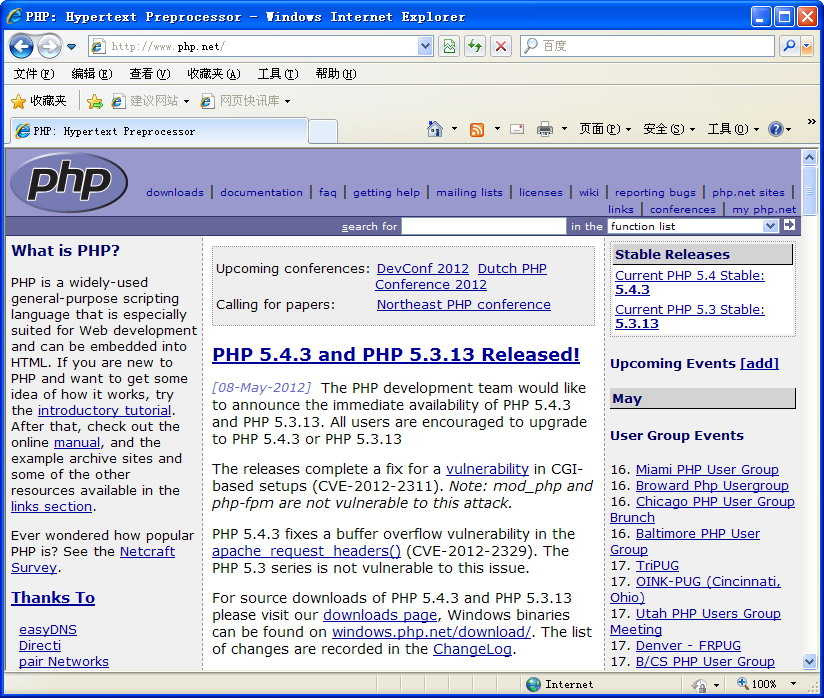Click the Internet zone globe status icon
The width and height of the screenshot is (824, 698).
[533, 684]
